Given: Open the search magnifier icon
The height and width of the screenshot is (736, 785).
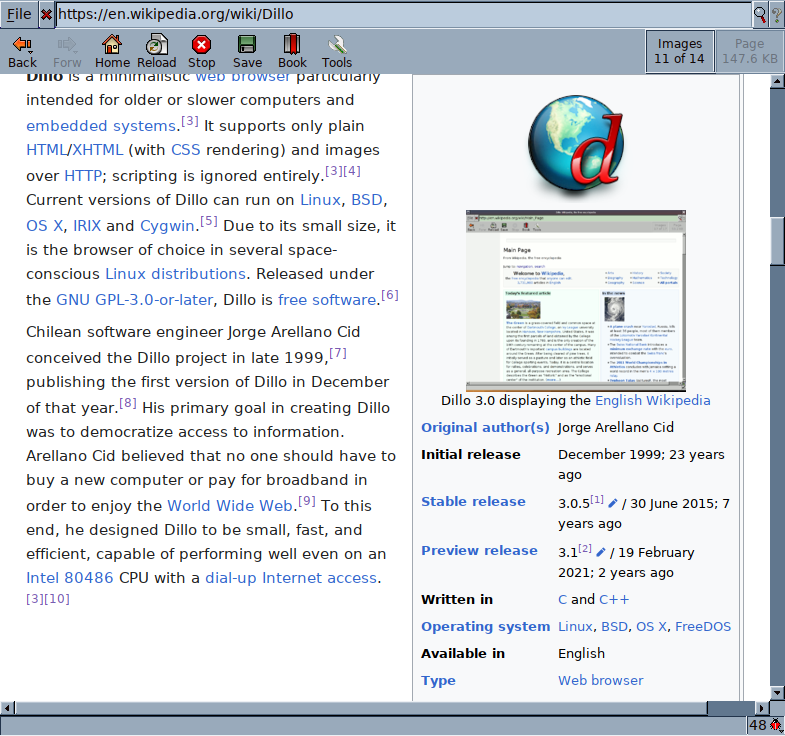Looking at the screenshot, I should 759,15.
